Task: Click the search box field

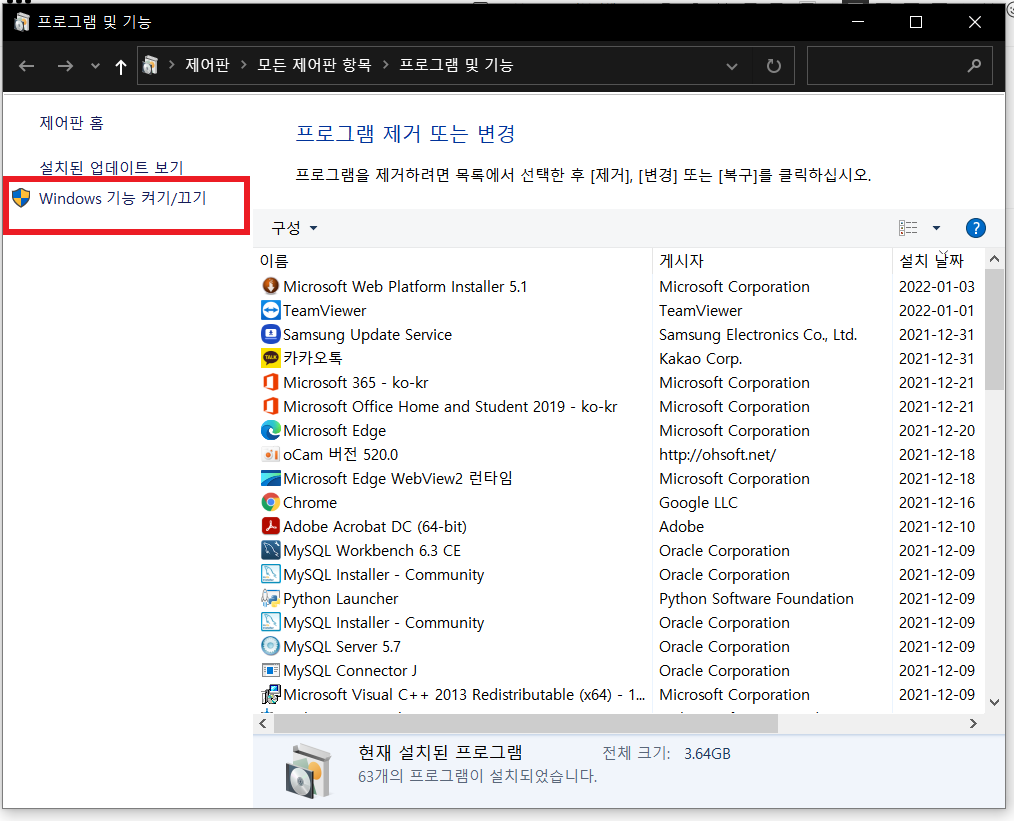Action: point(900,65)
